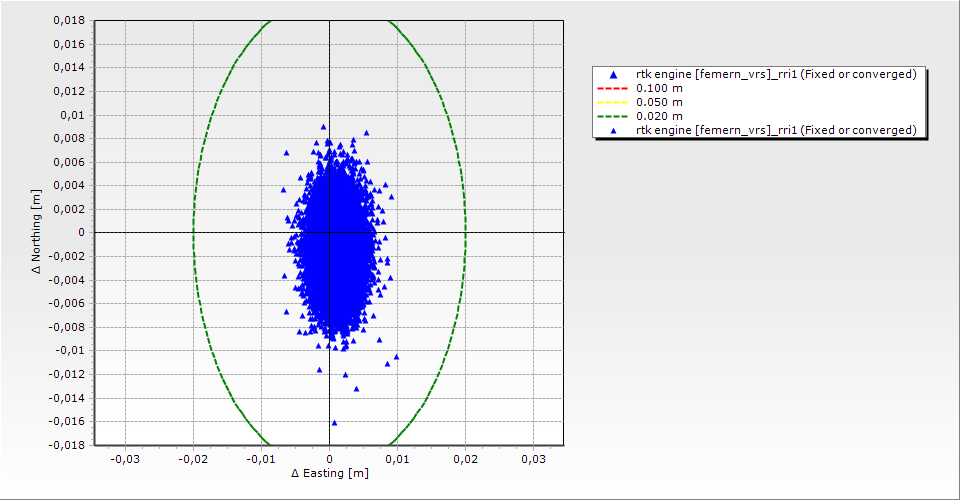Click the "0,018" tick label on the northing axis
The image size is (960, 500).
coord(71,20)
